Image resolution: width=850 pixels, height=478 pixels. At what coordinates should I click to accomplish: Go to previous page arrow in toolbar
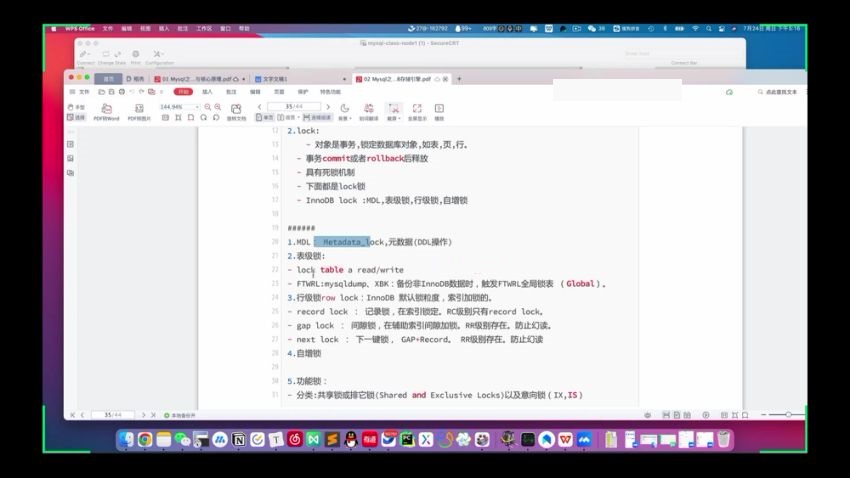260,107
